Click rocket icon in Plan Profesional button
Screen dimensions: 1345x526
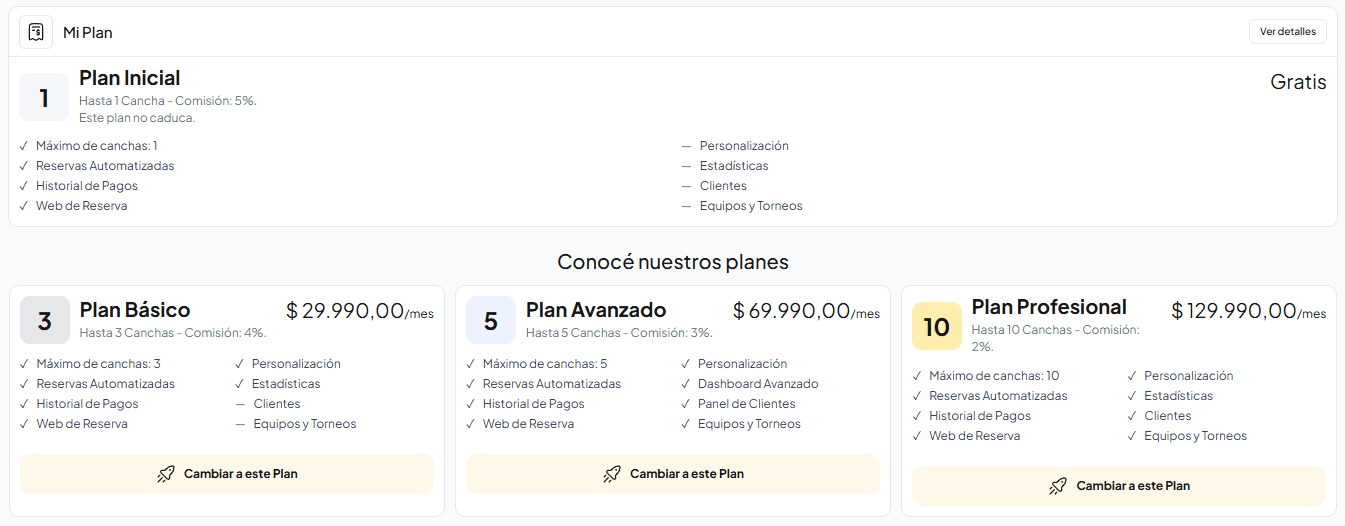click(1058, 486)
